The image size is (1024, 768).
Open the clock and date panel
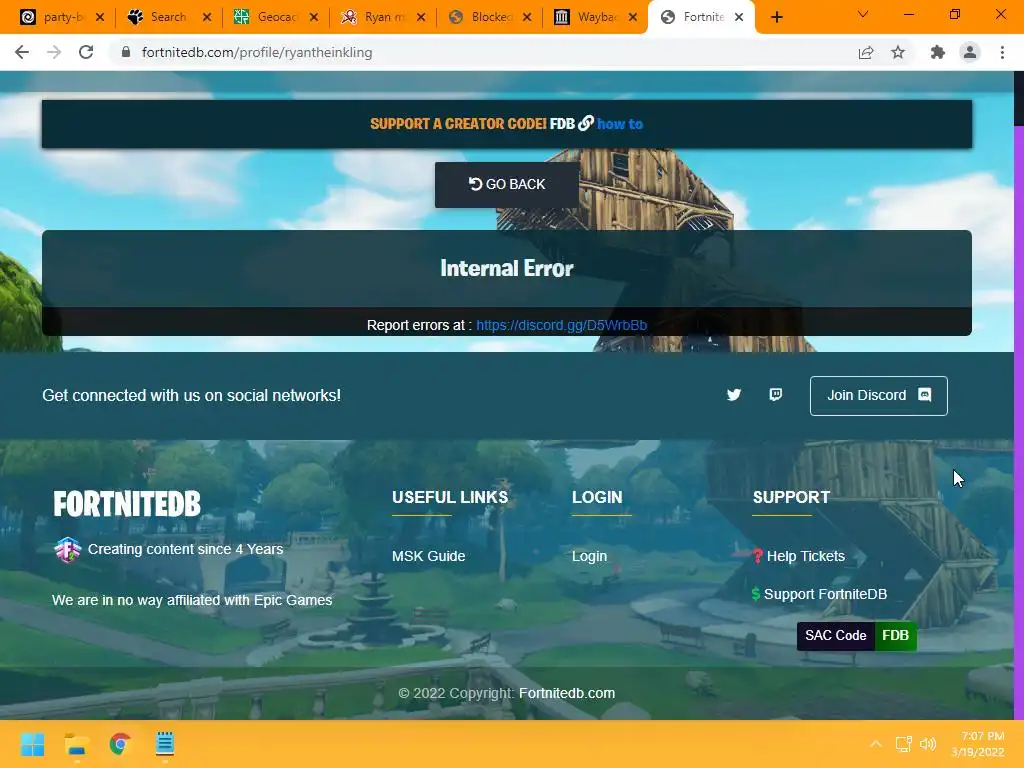(x=978, y=744)
